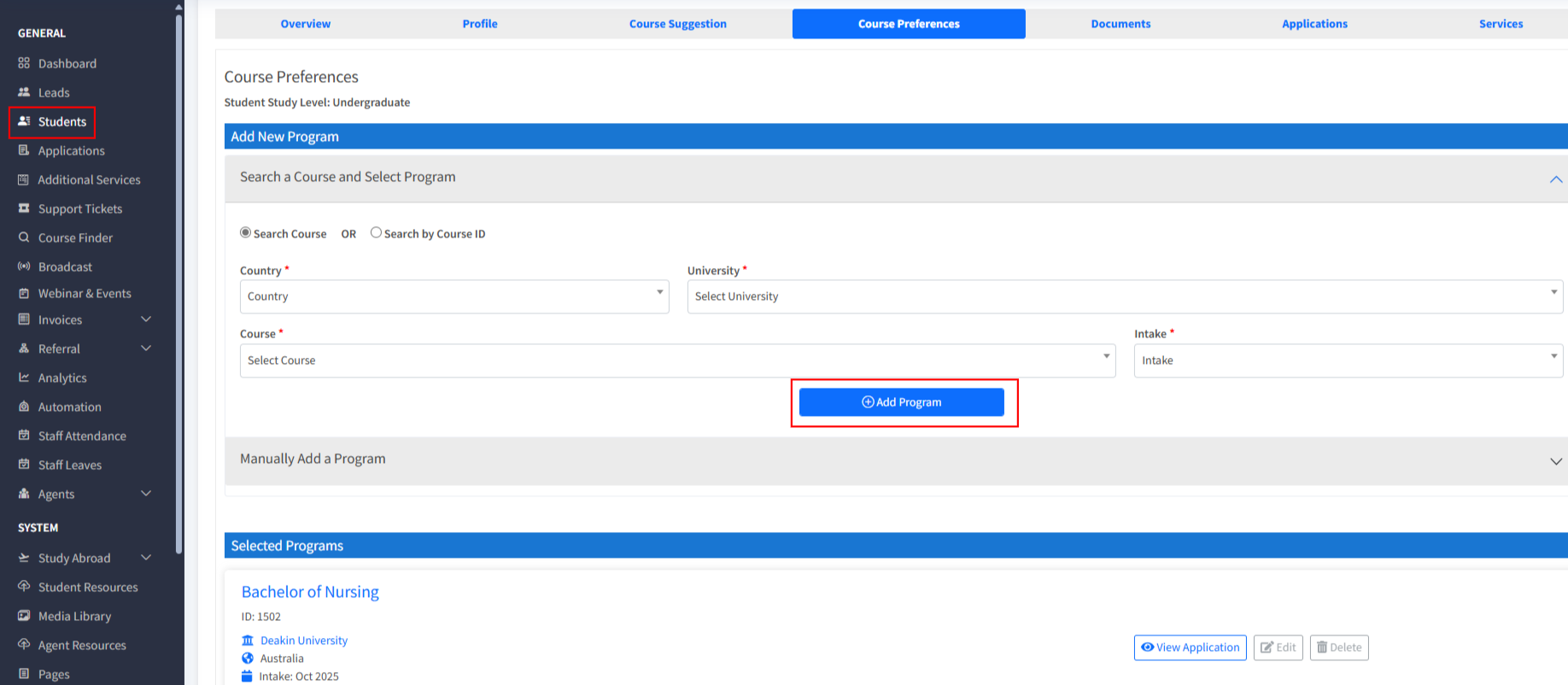This screenshot has width=1568, height=685.
Task: Open the Deakin University link
Action: coord(304,641)
